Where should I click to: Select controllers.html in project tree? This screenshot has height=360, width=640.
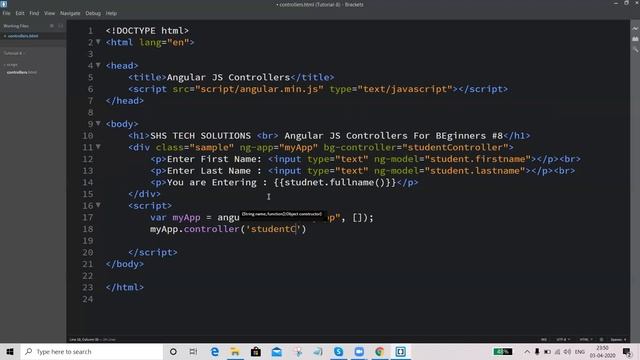coord(22,72)
